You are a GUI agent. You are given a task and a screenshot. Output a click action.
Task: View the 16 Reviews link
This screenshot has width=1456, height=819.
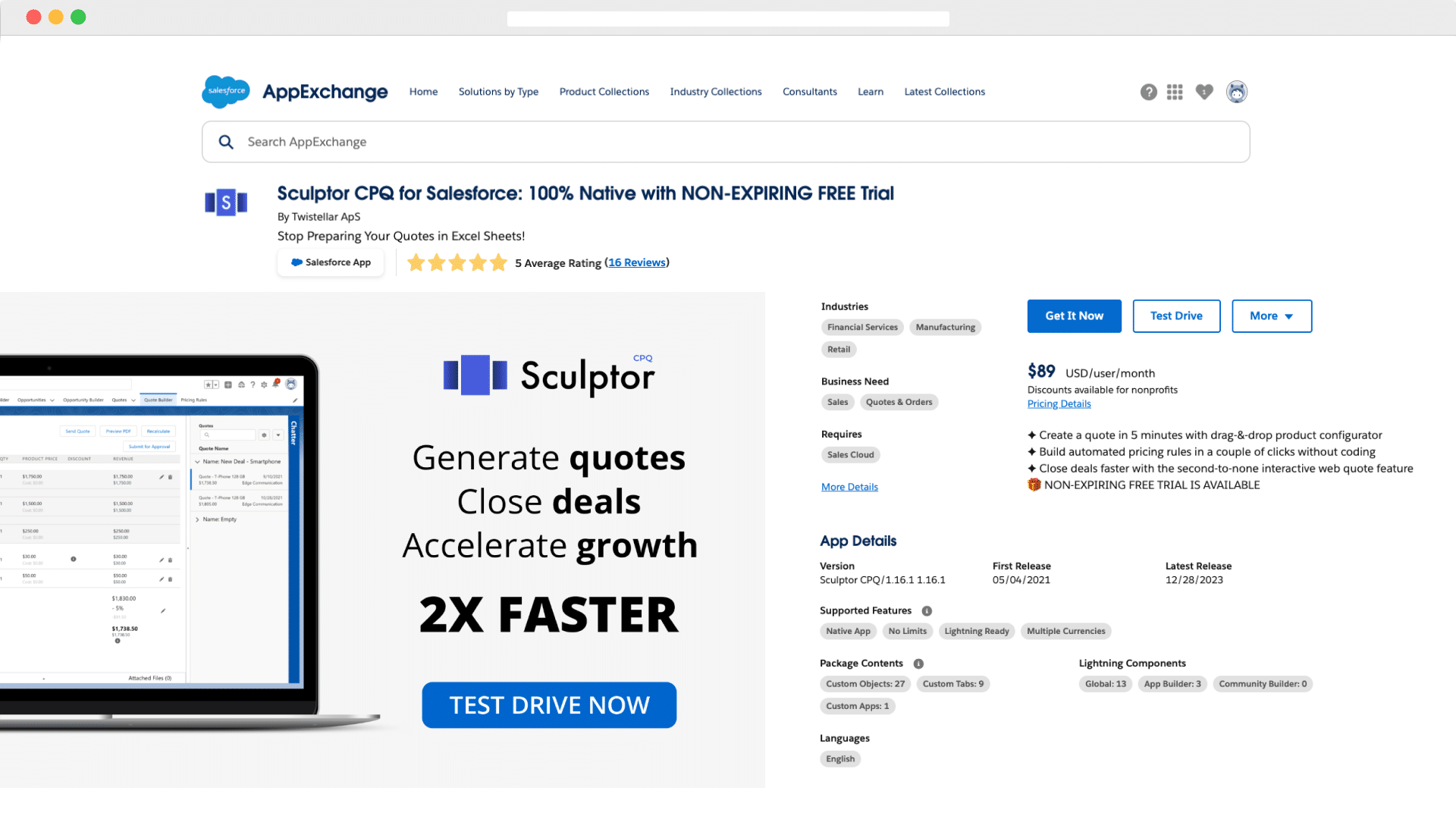[x=636, y=262]
